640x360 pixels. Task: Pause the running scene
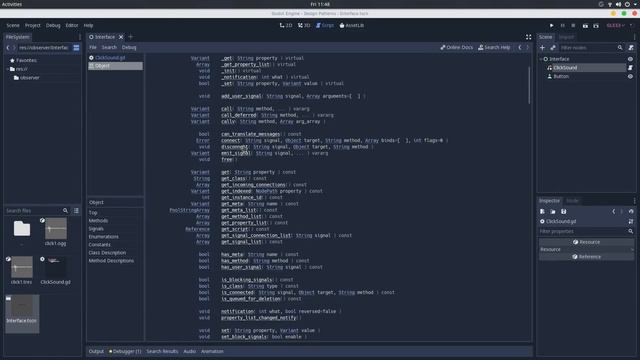562,25
